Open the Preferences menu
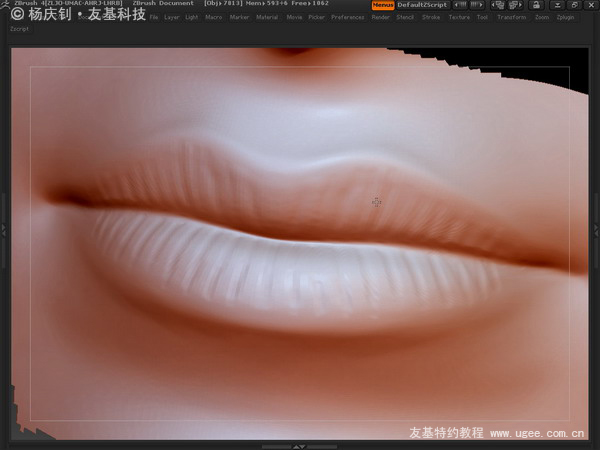Screen dimensions: 600x450 coord(348,17)
